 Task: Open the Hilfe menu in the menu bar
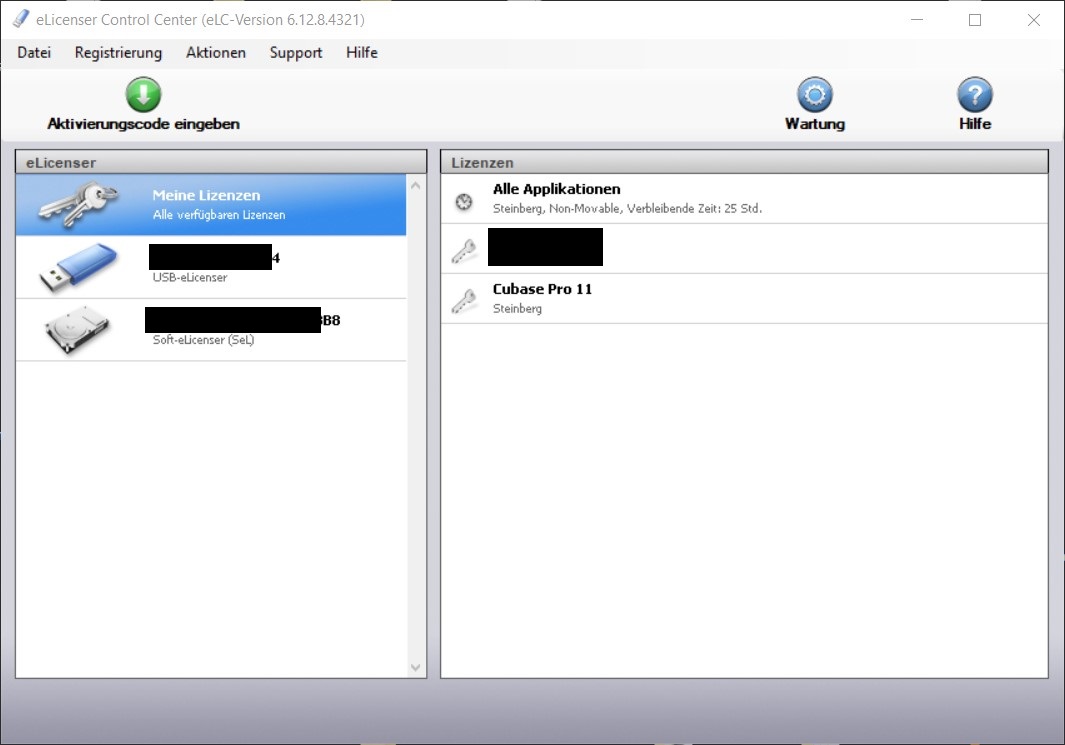pos(361,52)
